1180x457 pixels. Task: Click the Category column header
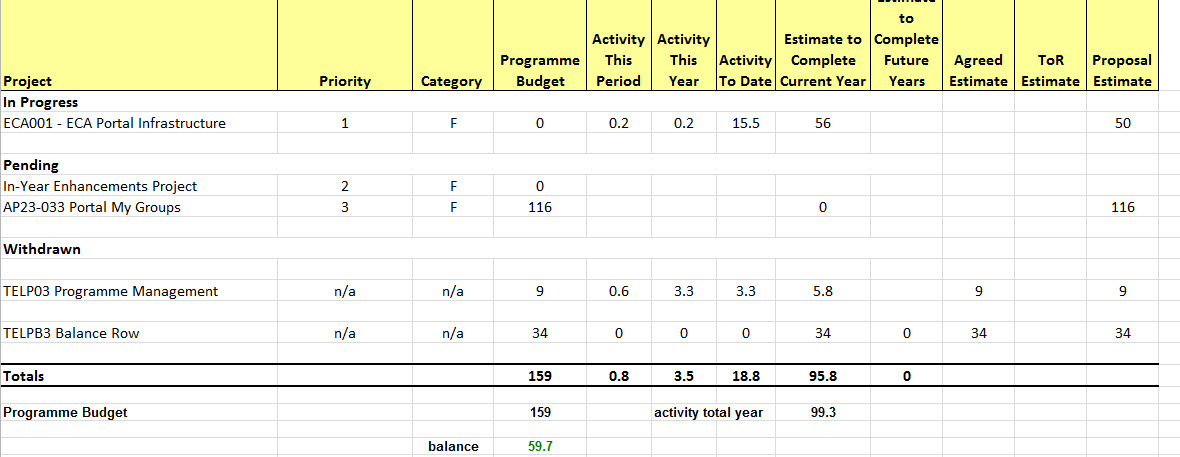451,81
